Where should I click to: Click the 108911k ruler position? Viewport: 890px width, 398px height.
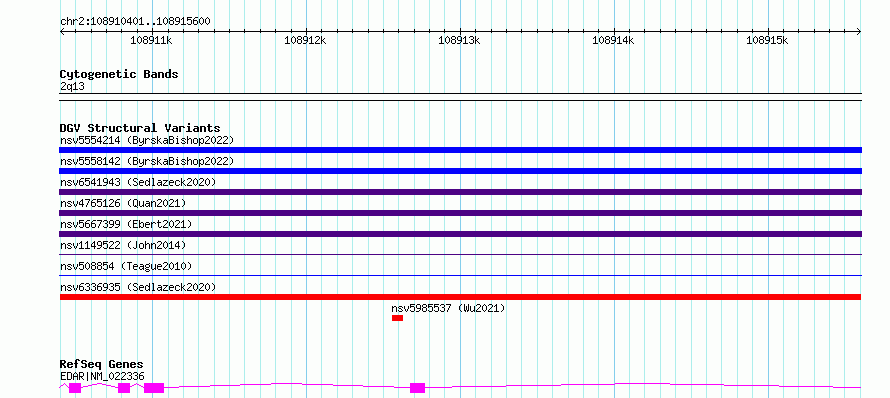pos(151,40)
